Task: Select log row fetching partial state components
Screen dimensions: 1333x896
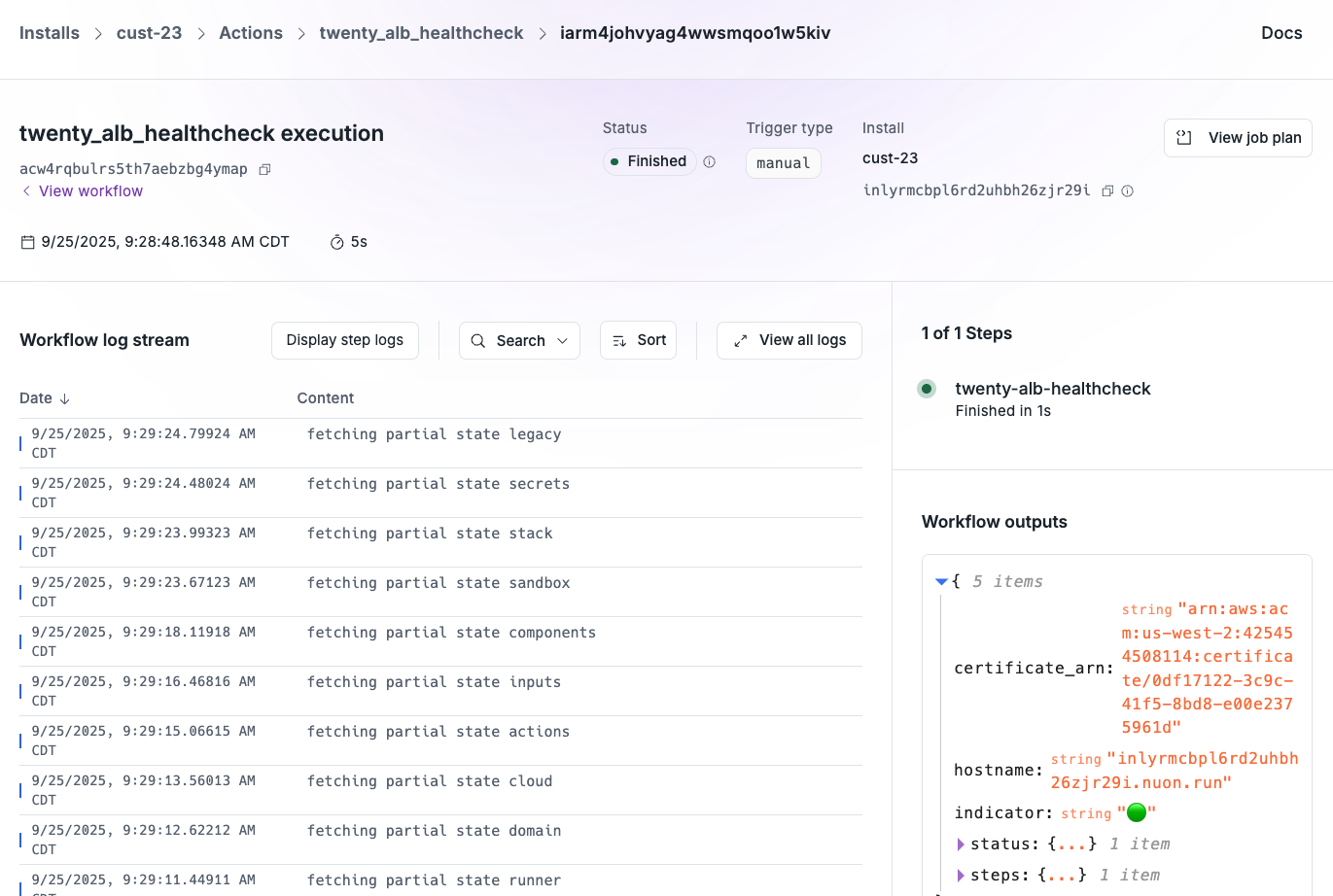Action: pyautogui.click(x=440, y=641)
